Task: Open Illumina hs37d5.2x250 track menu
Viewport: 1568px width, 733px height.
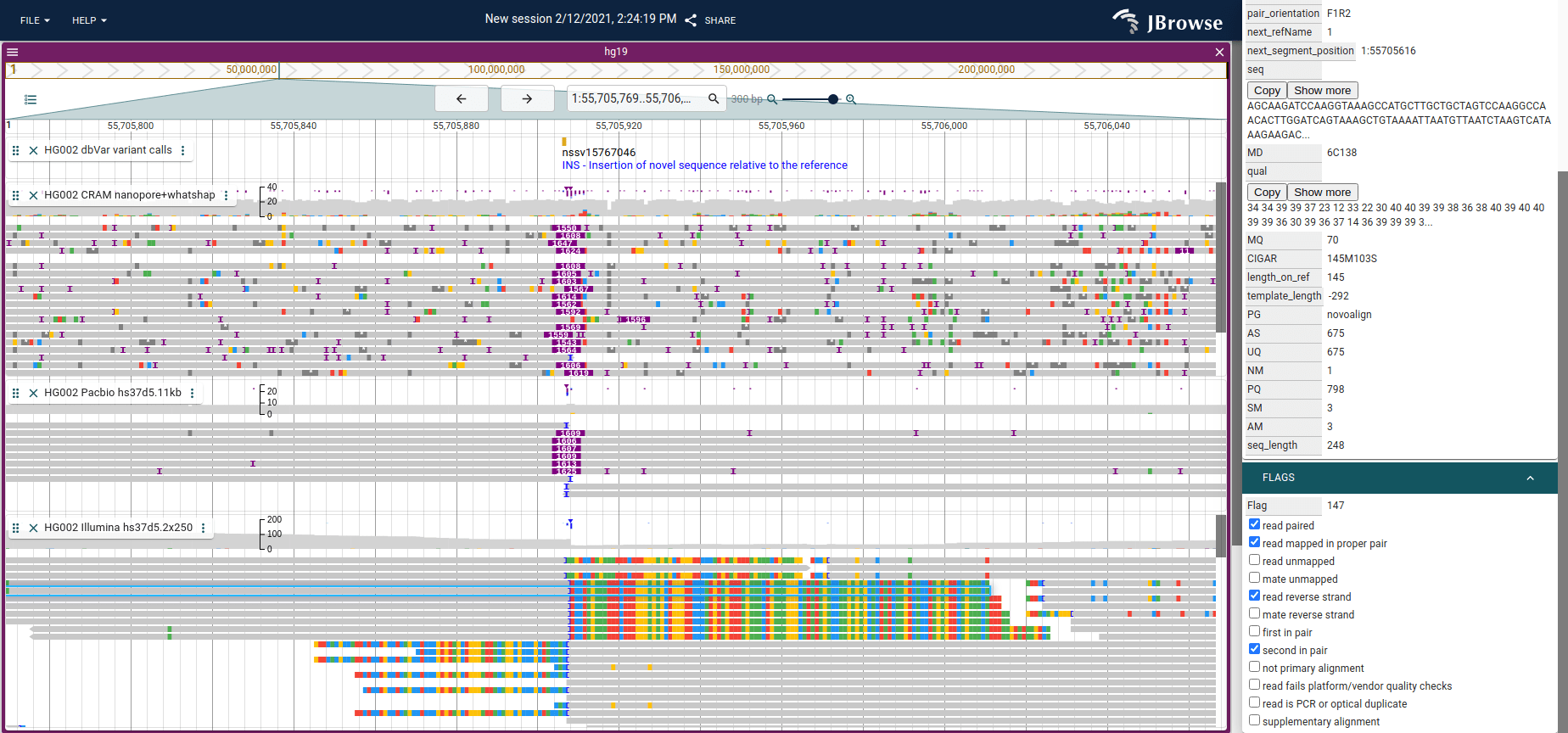Action: coord(204,528)
